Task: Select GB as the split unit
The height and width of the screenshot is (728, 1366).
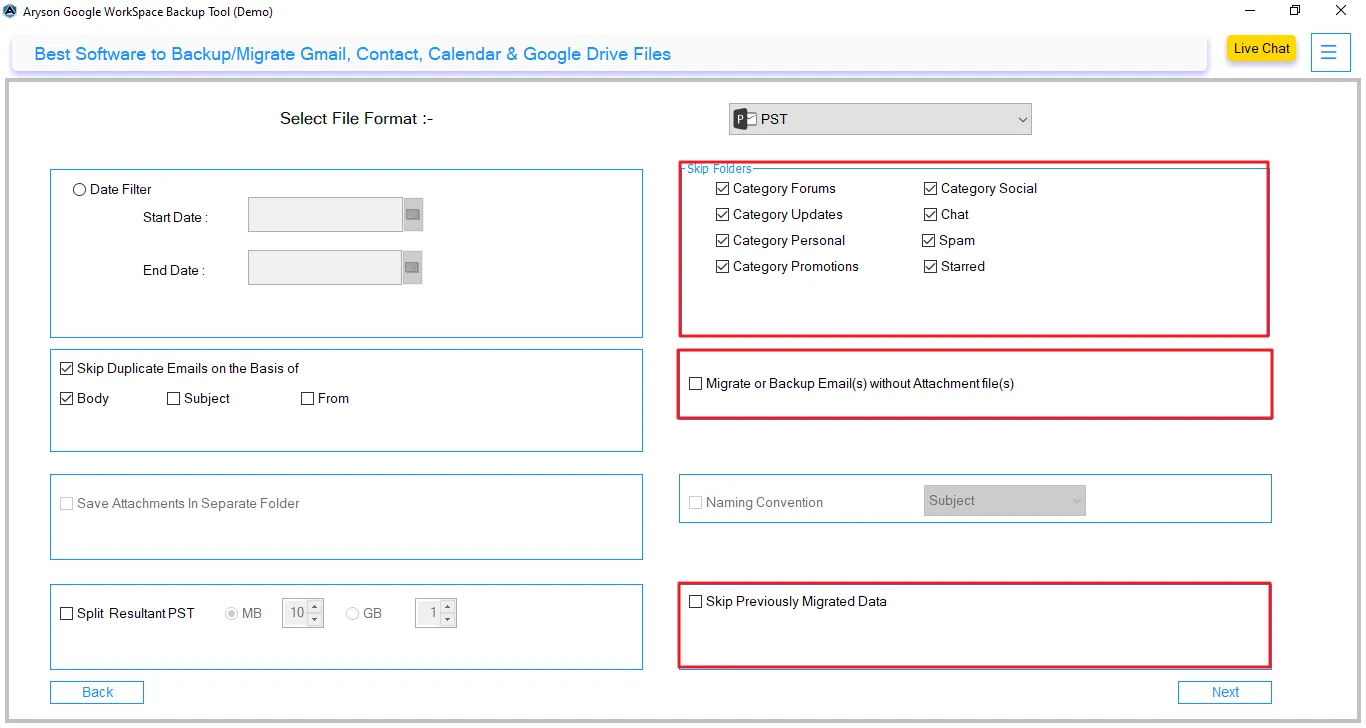Action: coord(352,613)
